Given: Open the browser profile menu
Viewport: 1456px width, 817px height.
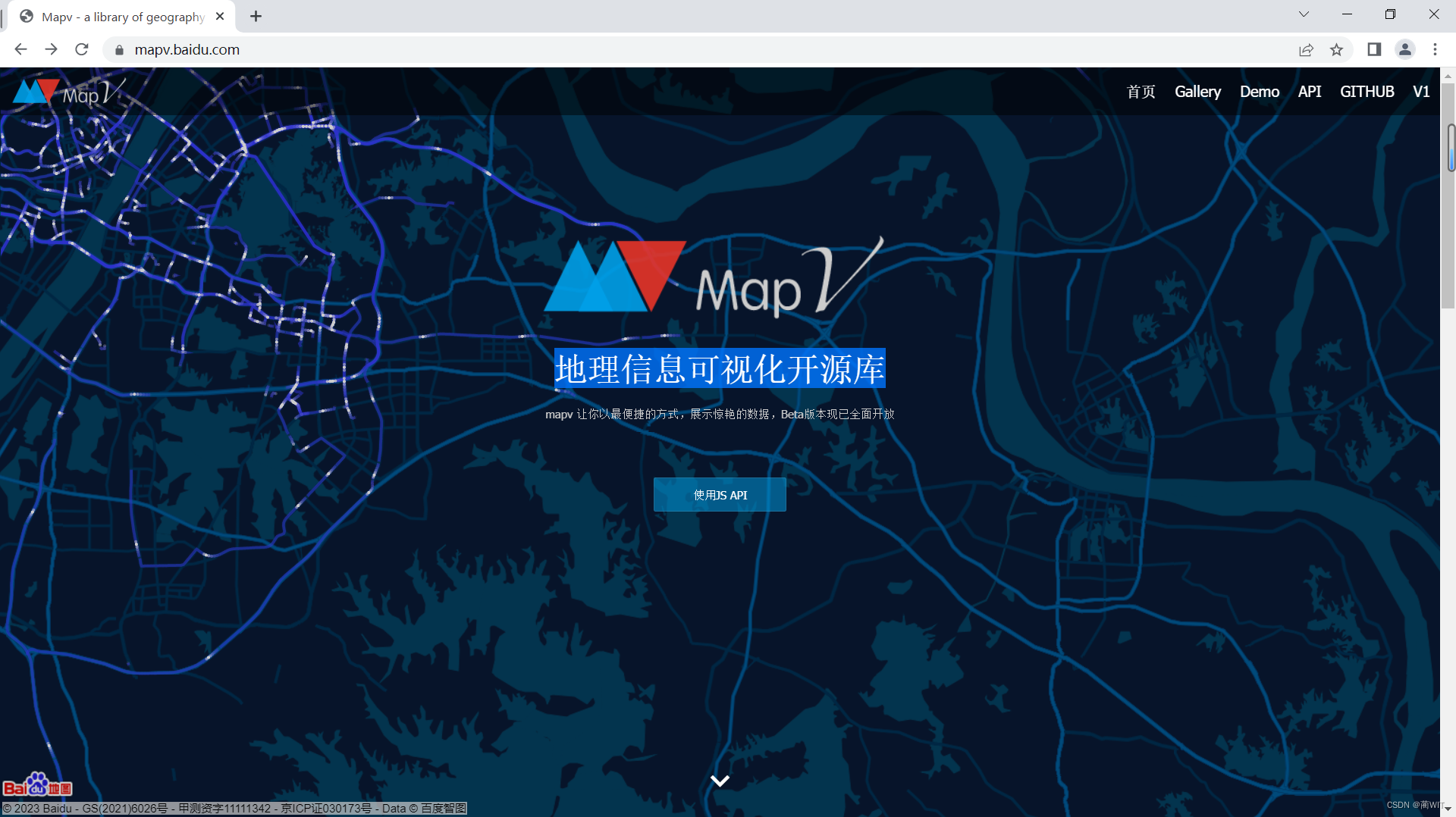Looking at the screenshot, I should 1404,50.
